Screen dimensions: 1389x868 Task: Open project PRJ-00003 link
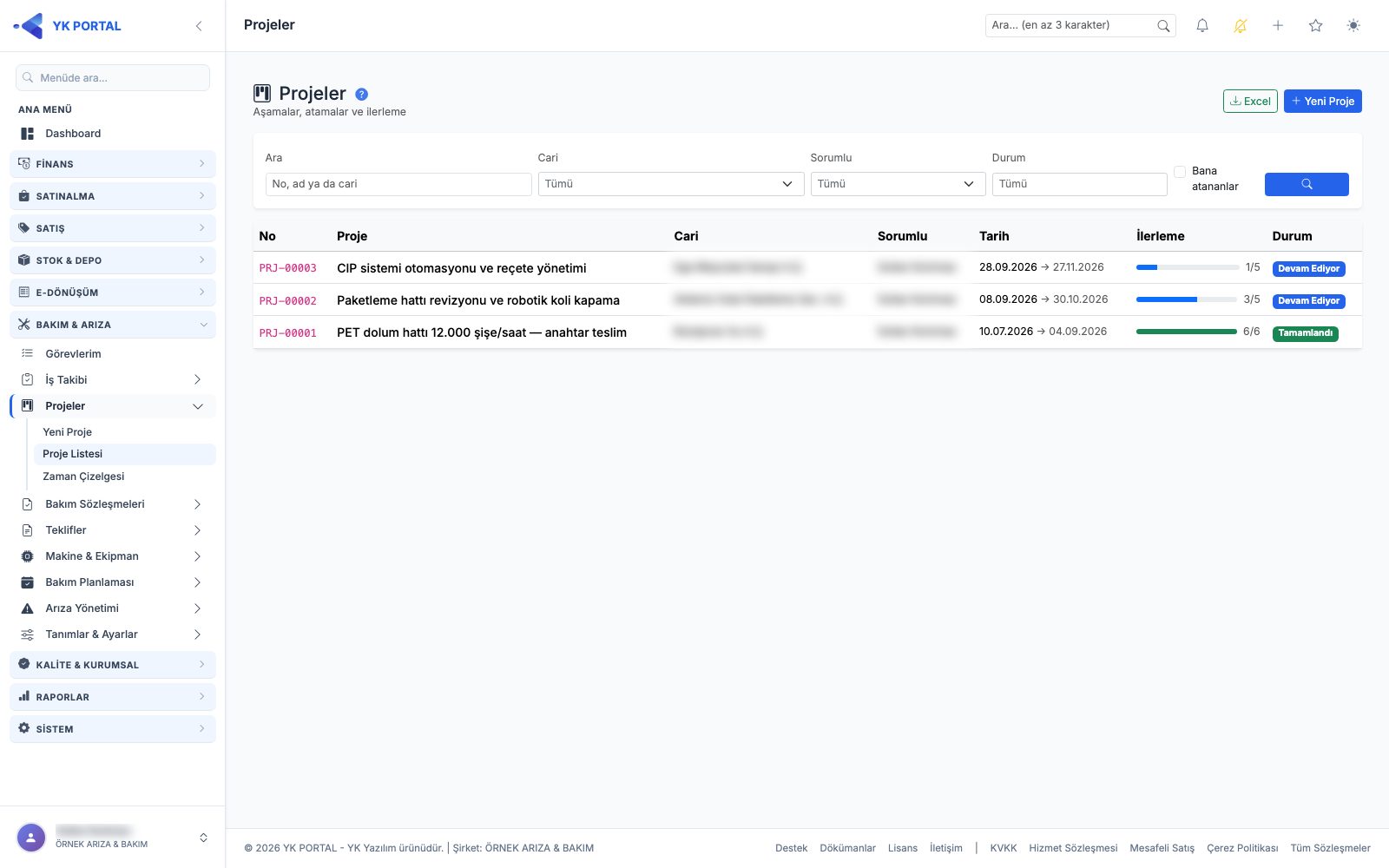287,268
